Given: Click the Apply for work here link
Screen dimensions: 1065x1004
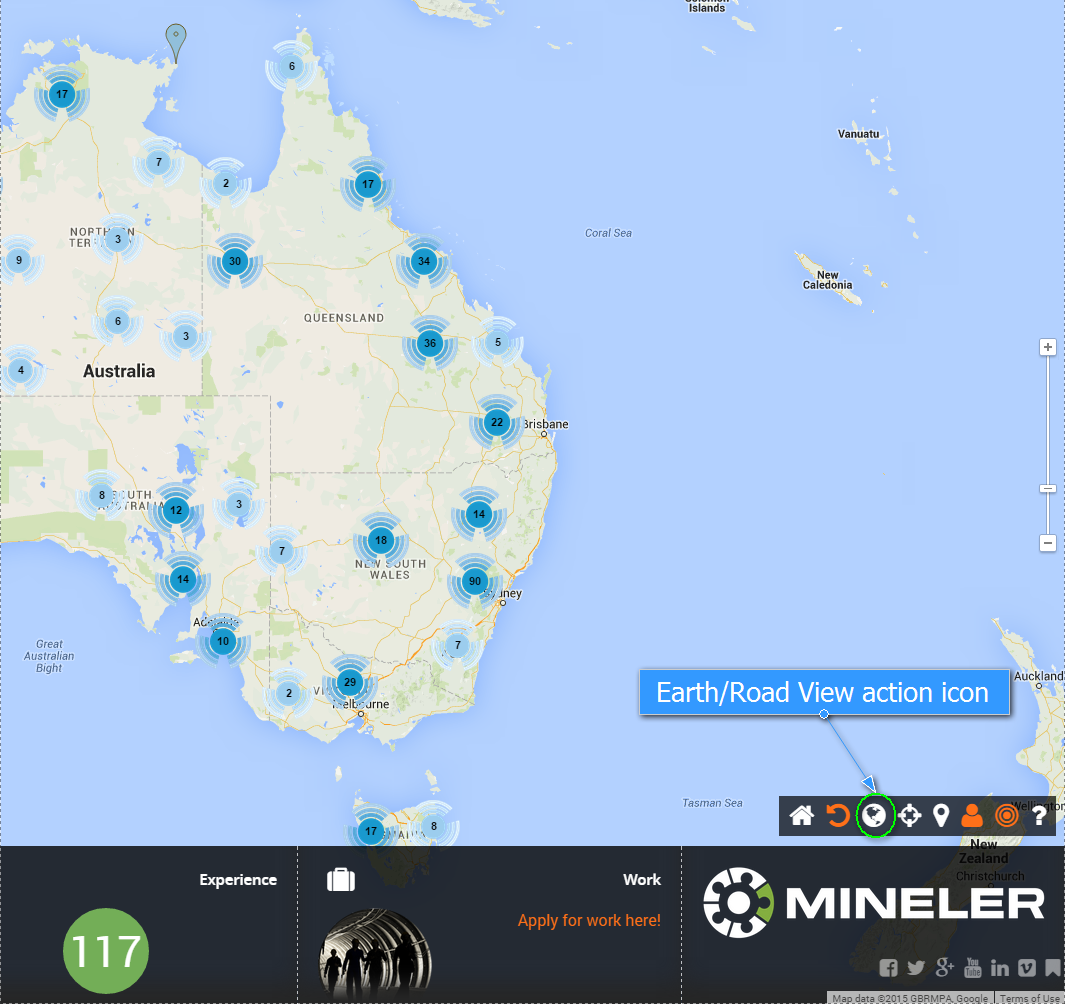Looking at the screenshot, I should tap(589, 920).
